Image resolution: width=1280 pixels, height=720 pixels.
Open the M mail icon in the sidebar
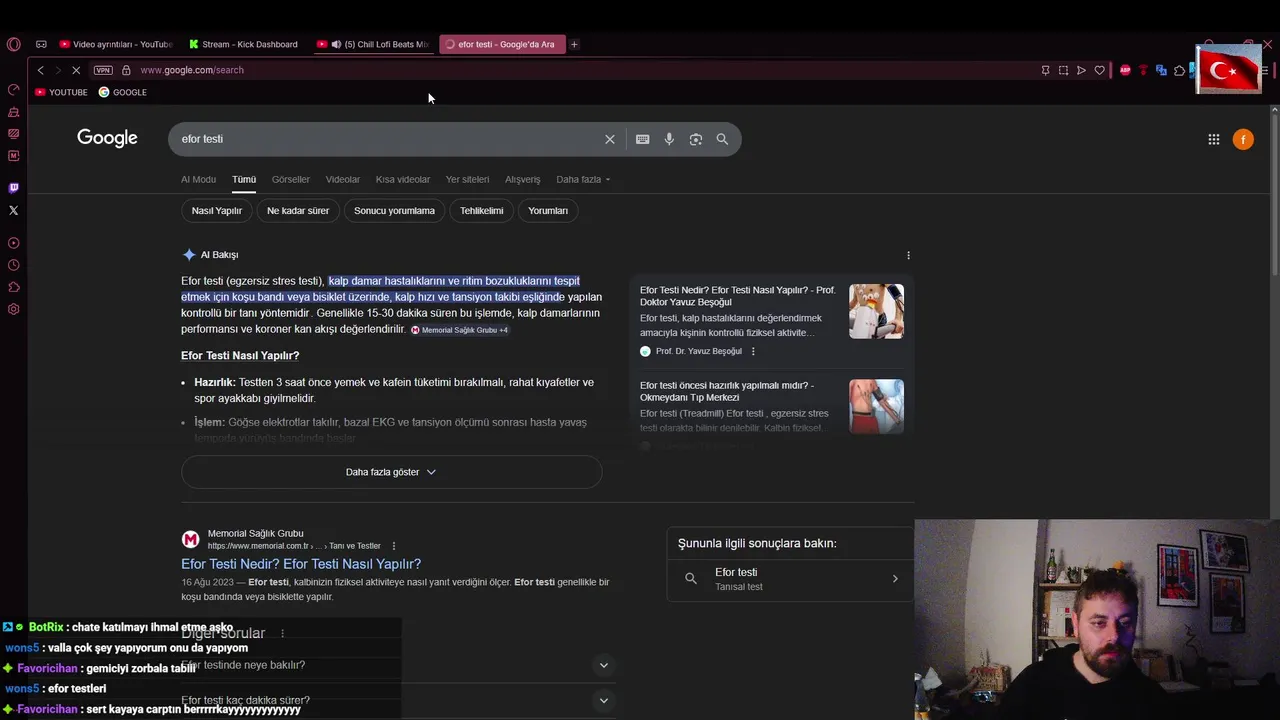click(13, 155)
